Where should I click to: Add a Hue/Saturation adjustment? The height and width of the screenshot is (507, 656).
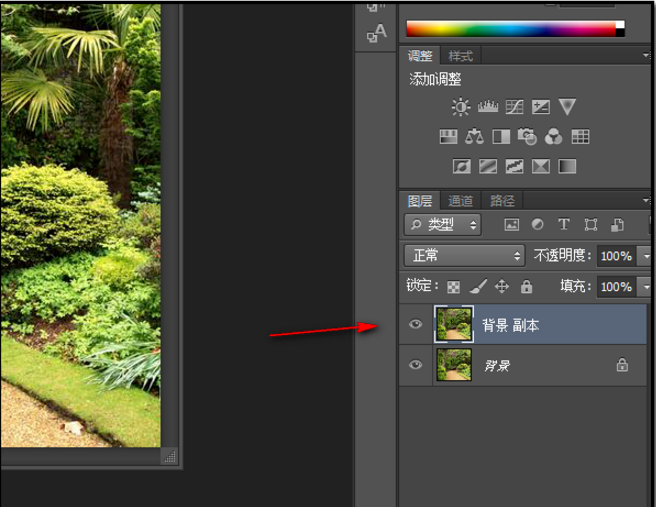click(x=448, y=136)
